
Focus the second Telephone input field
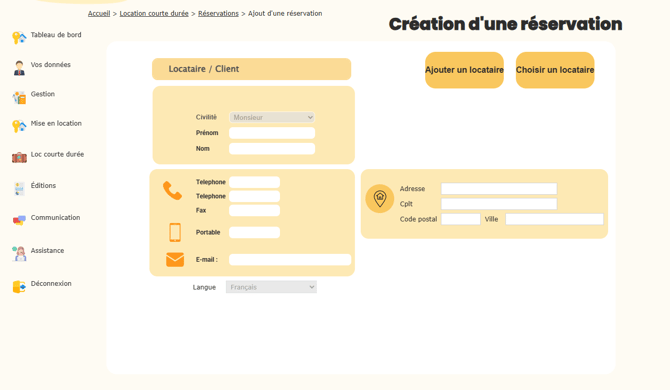coord(255,196)
